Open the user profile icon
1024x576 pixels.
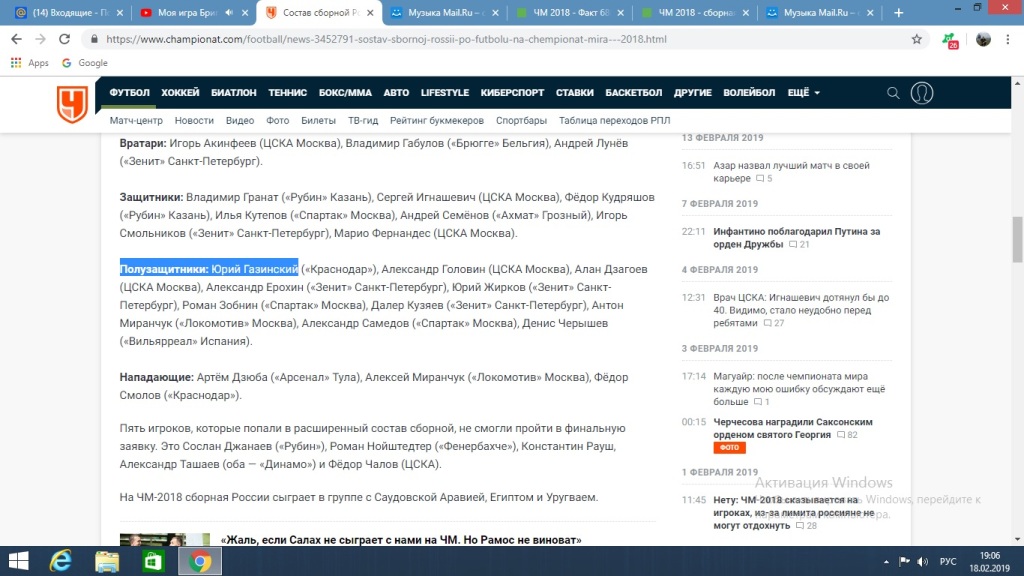point(921,93)
